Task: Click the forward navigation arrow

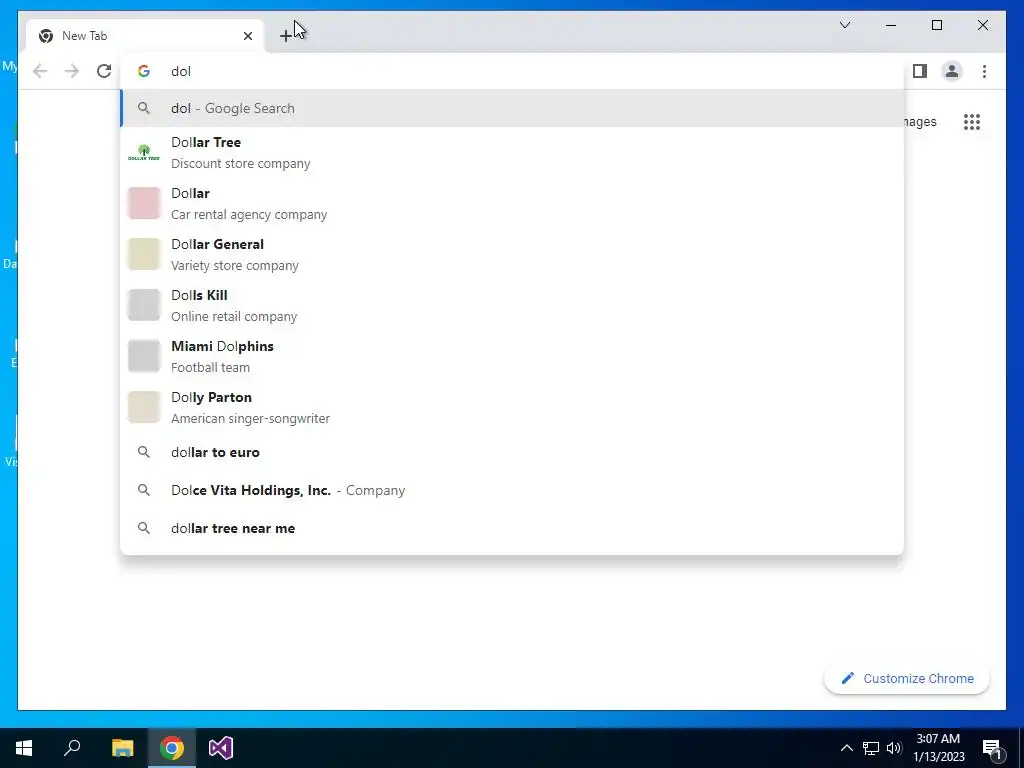Action: [72, 71]
